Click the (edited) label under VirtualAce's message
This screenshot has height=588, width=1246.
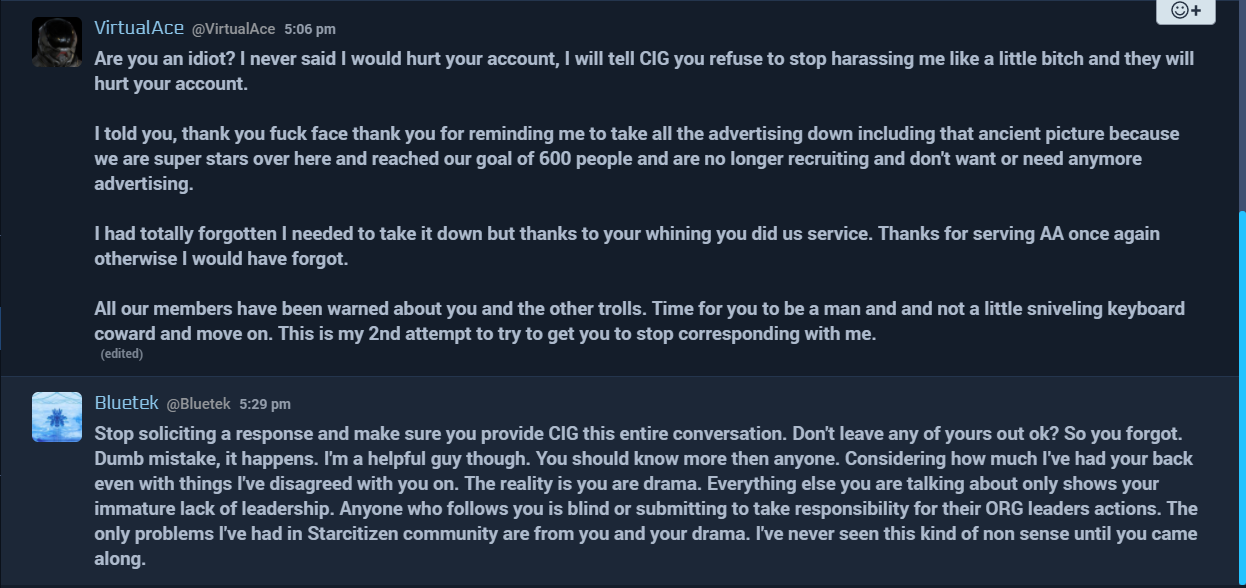tap(121, 354)
